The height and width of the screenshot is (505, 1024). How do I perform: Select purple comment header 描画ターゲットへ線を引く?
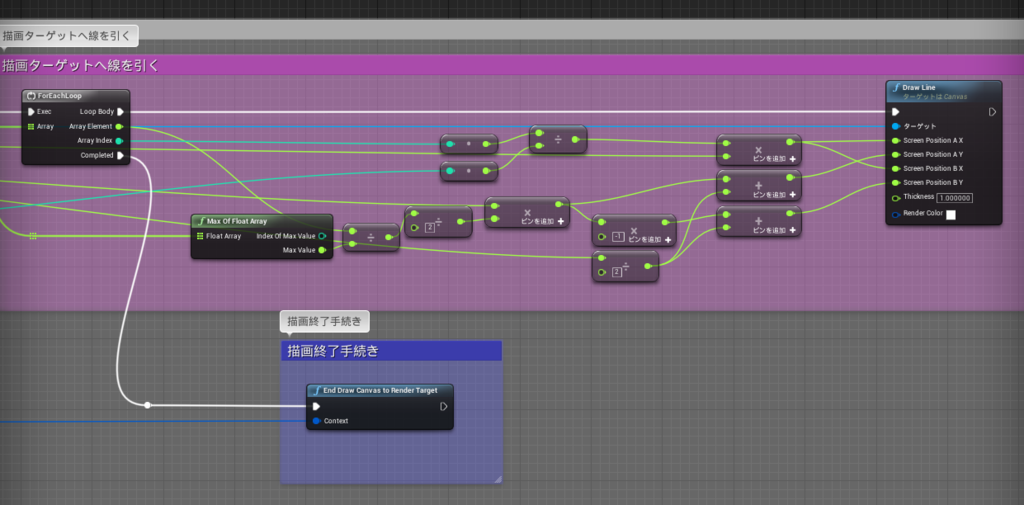coord(512,65)
